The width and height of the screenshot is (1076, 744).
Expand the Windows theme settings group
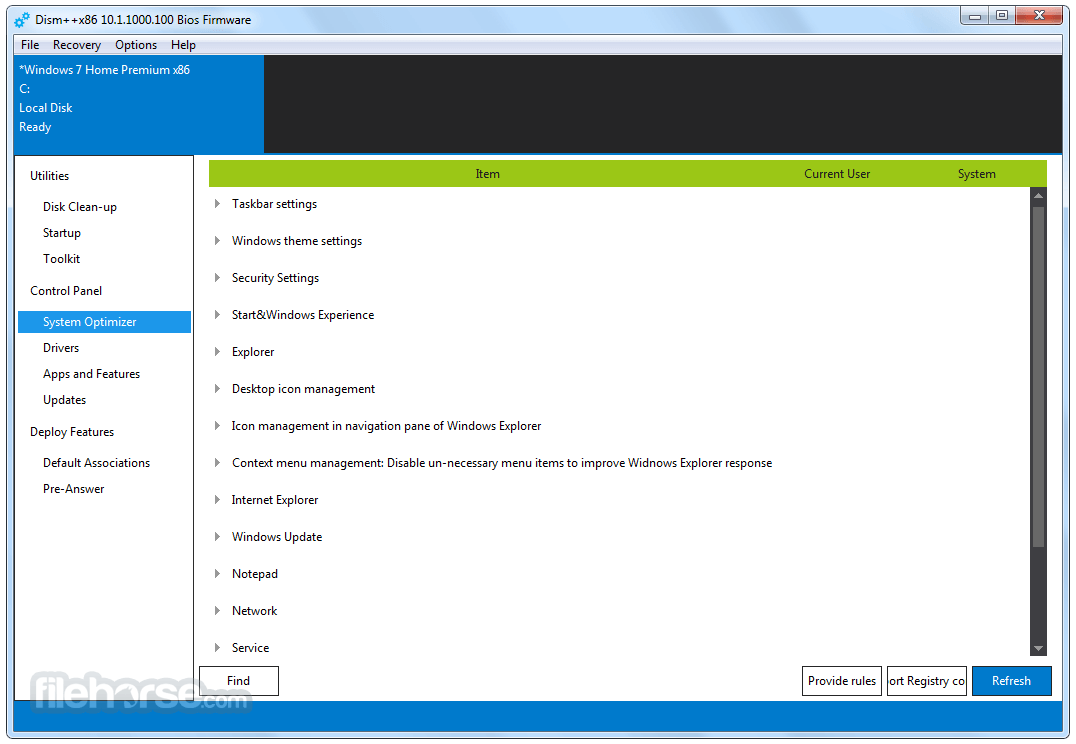tap(217, 241)
